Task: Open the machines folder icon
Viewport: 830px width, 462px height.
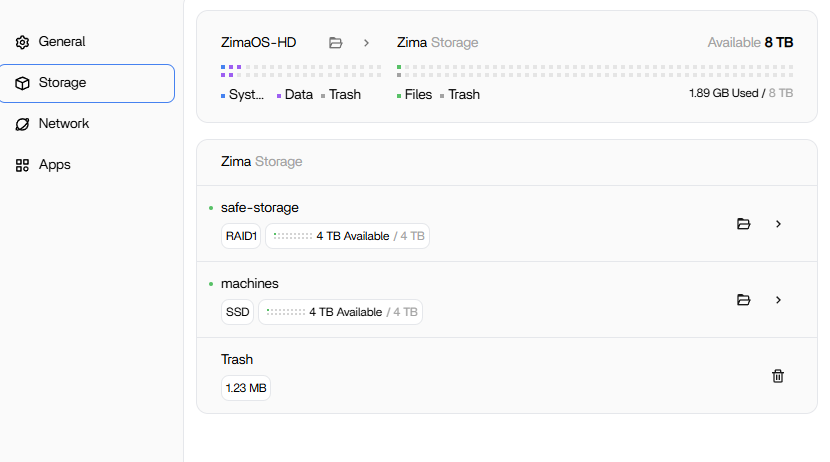Action: [743, 300]
